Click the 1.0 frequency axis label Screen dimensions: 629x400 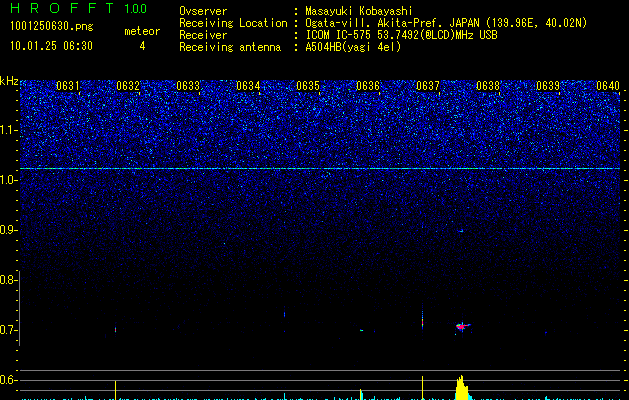click(8, 181)
